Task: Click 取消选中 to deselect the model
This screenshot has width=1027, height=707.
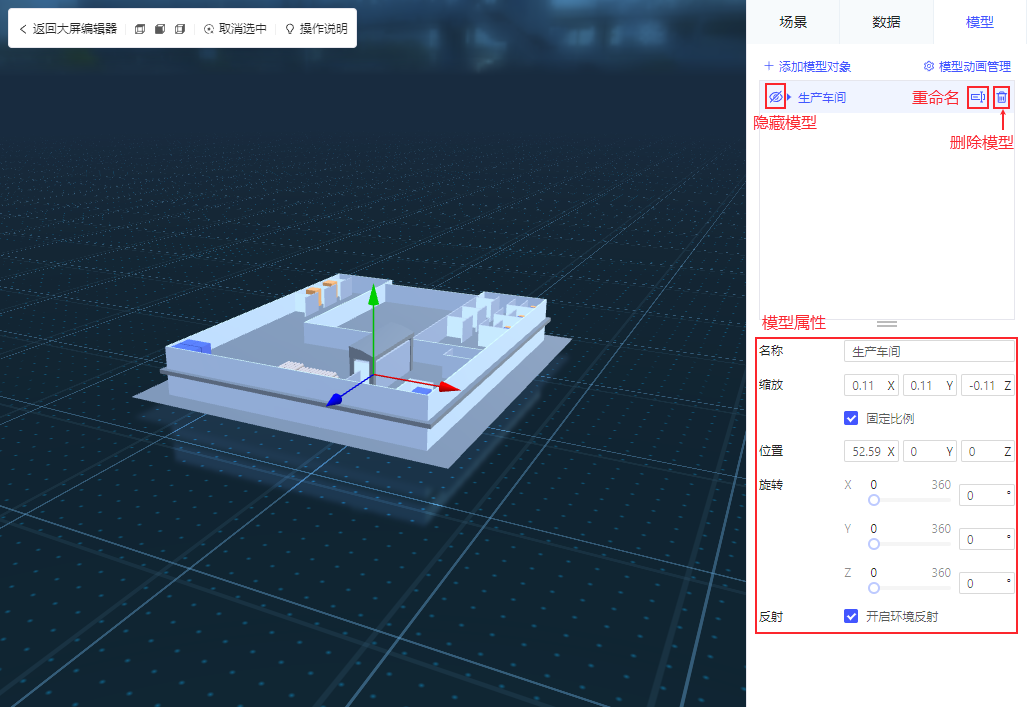Action: (235, 29)
